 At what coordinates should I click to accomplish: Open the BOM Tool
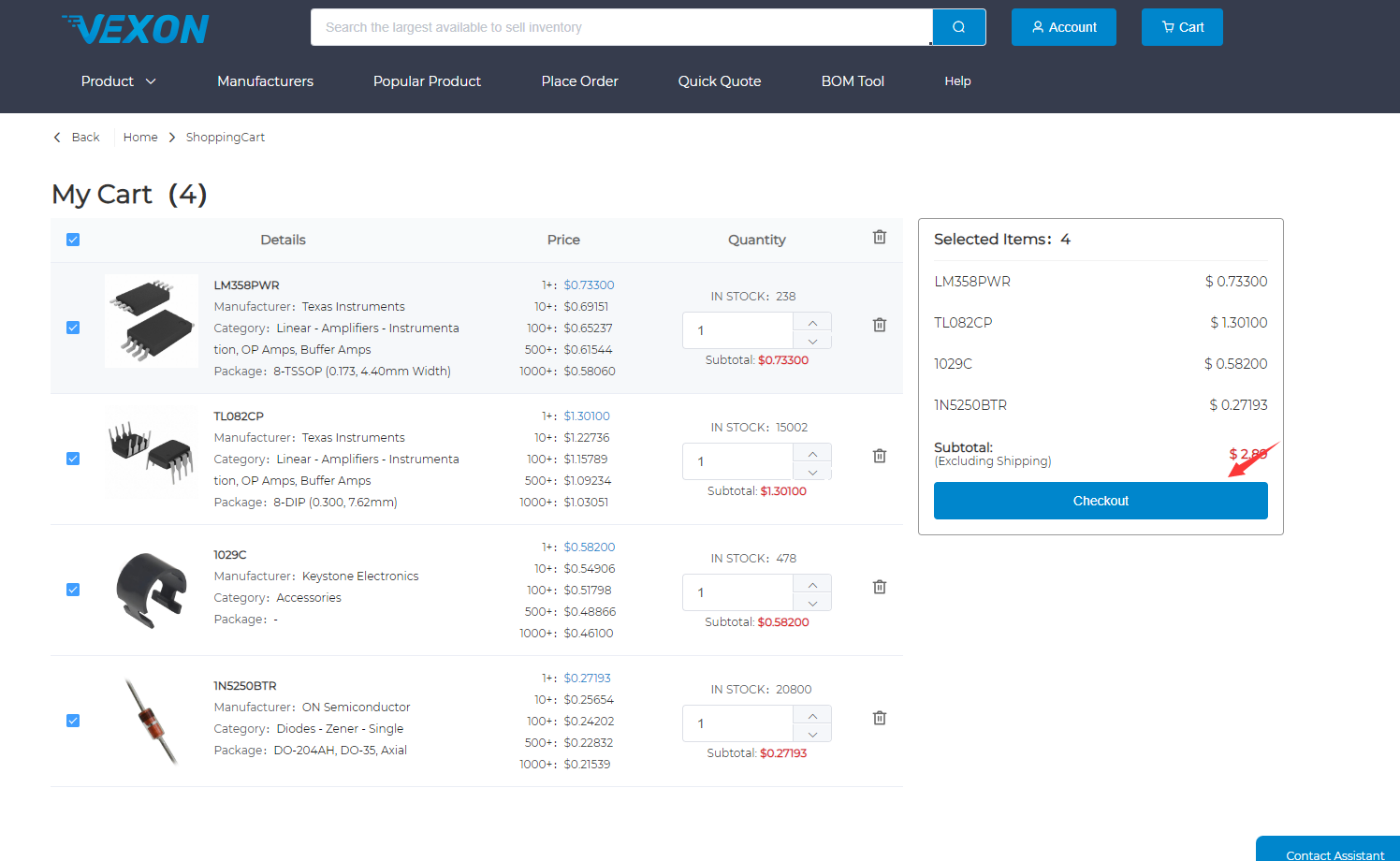tap(853, 81)
